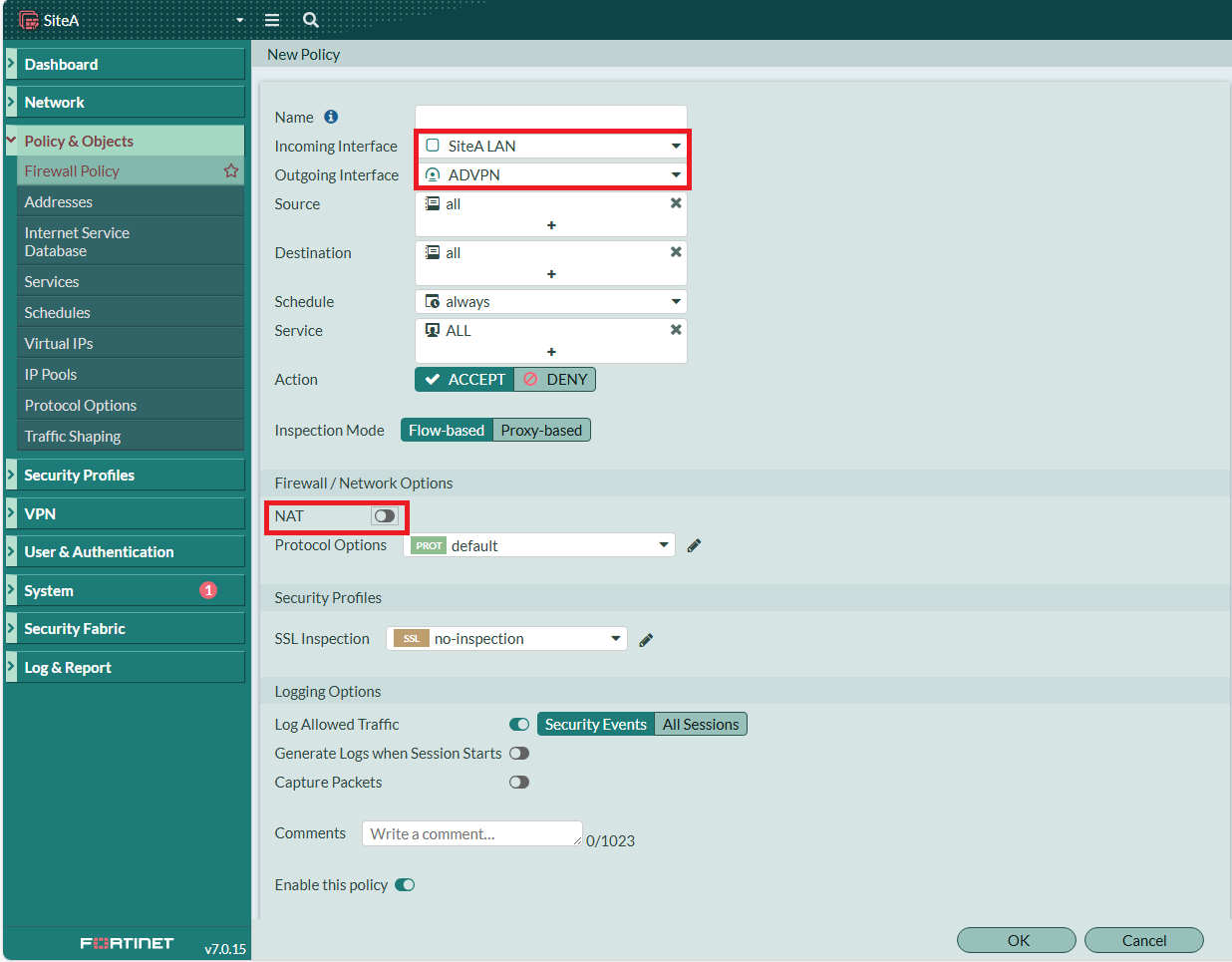Viewport: 1232px width, 962px height.
Task: Open the Schedule dropdown showing always
Action: [551, 301]
